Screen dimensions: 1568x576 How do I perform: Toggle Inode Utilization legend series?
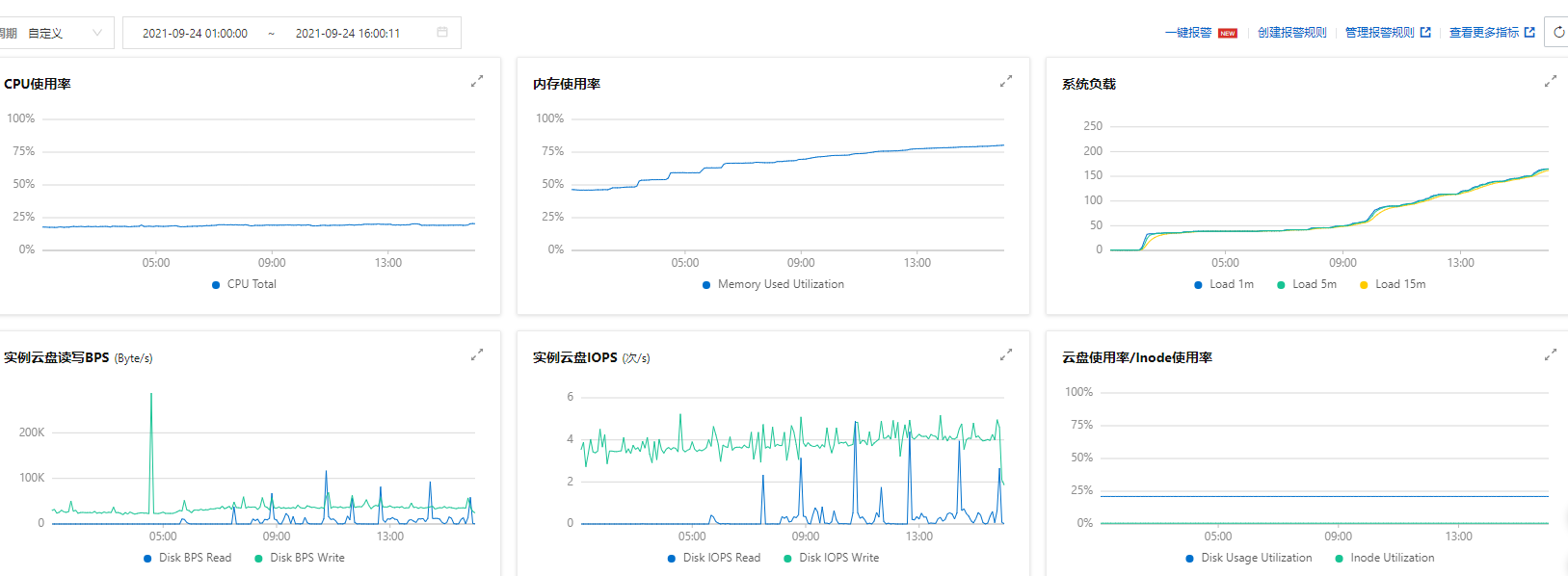pyautogui.click(x=1385, y=558)
